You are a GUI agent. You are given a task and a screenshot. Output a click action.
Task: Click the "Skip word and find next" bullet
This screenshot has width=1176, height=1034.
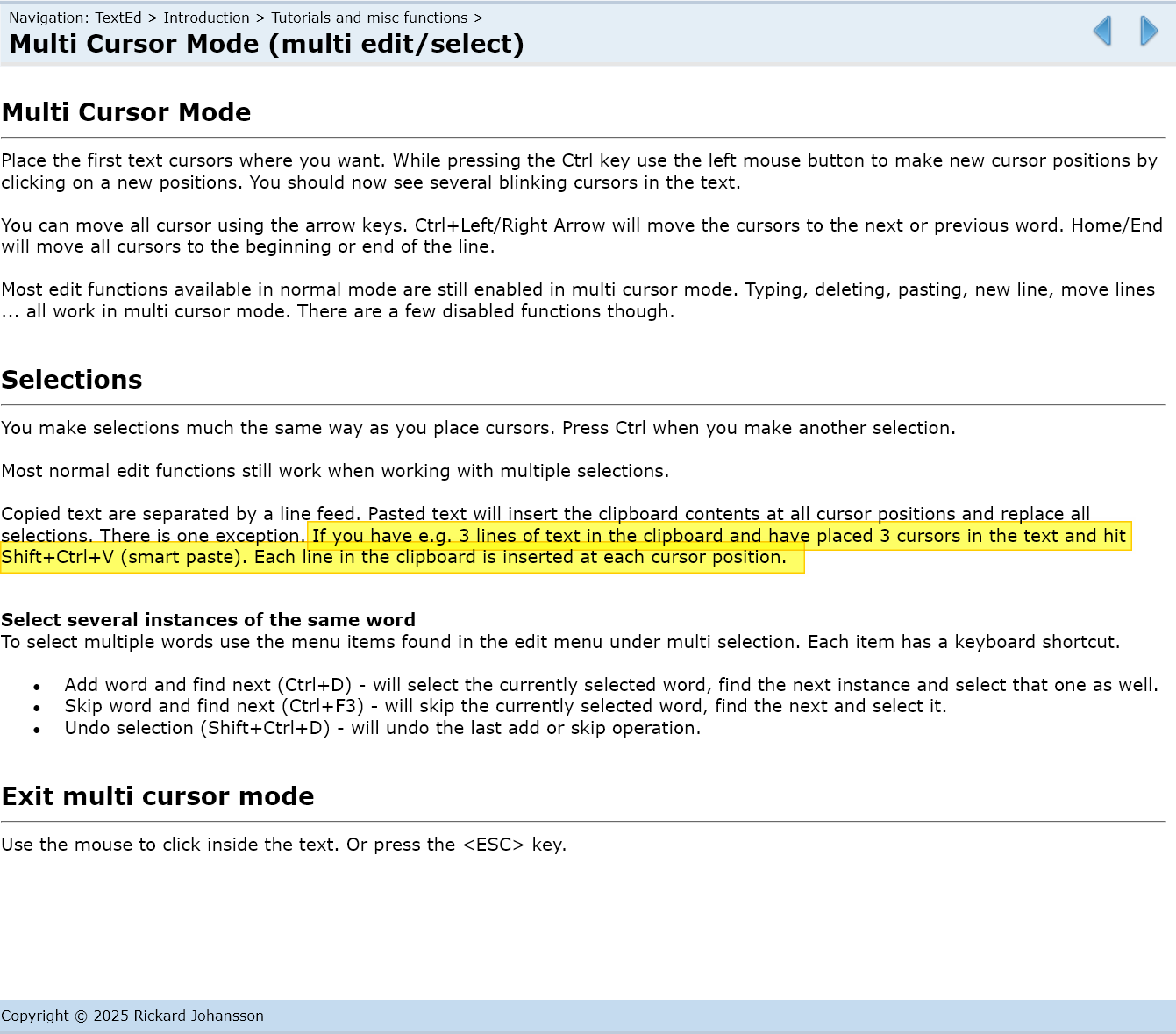505,706
